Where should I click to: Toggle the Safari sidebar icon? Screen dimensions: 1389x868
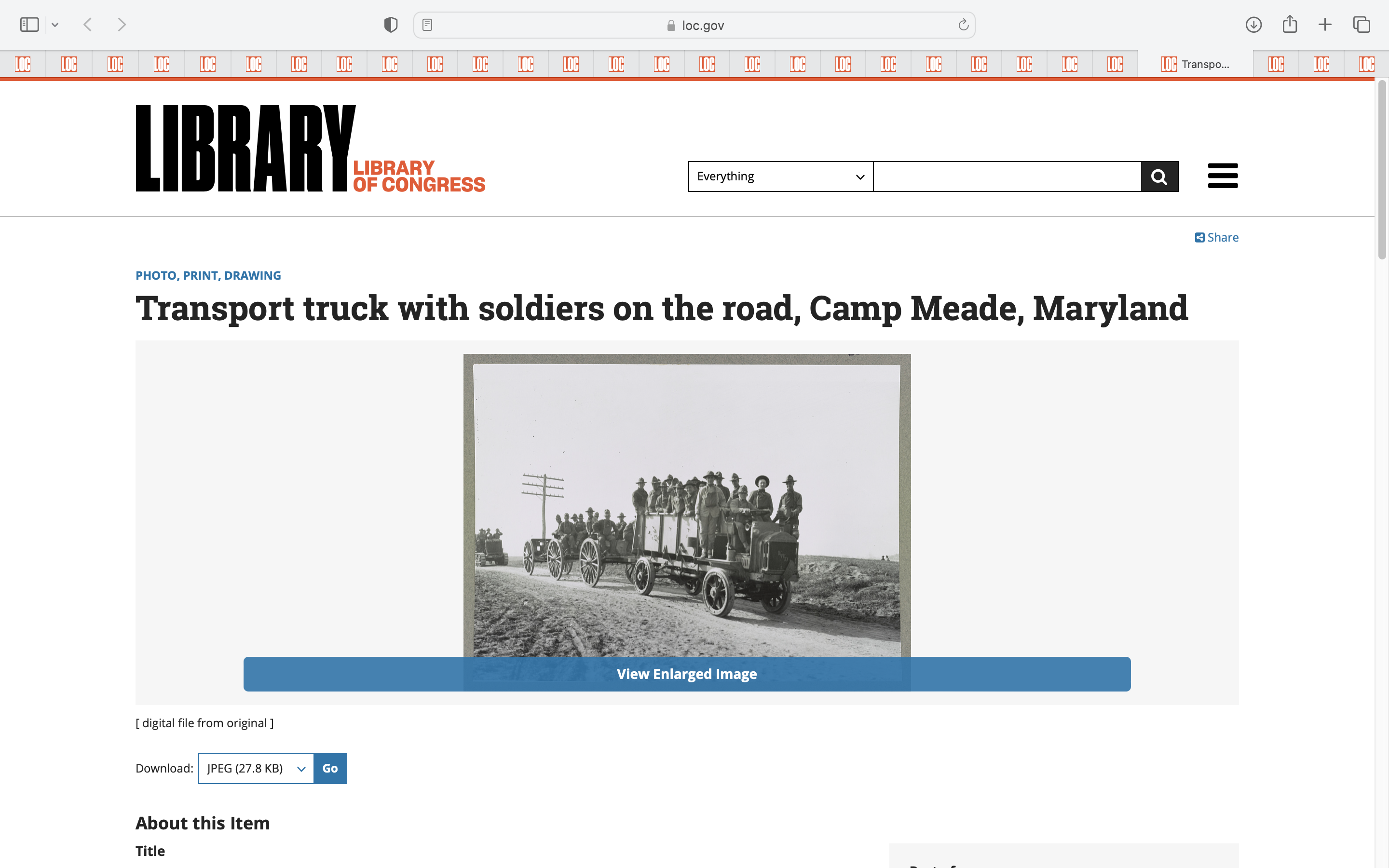click(x=29, y=25)
